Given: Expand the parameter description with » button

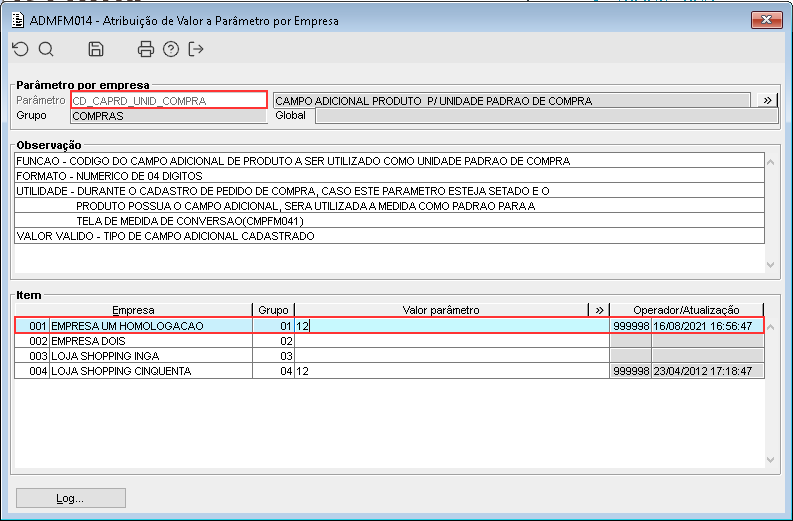Looking at the screenshot, I should 767,100.
